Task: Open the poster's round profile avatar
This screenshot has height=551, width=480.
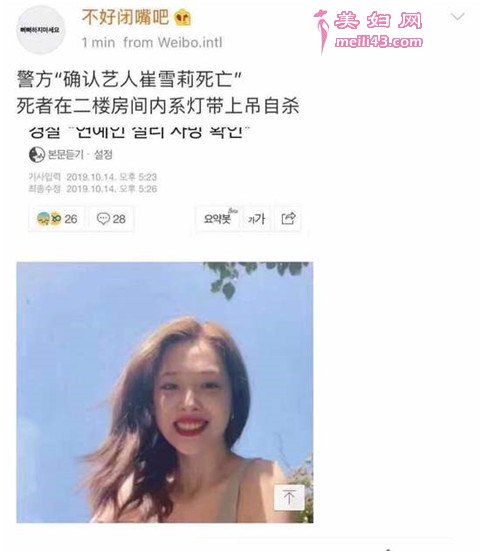Action: tap(41, 30)
